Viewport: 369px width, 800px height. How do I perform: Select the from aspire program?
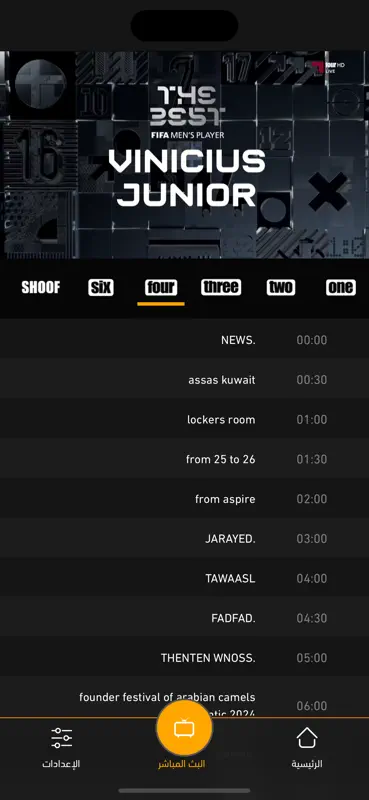[184, 499]
